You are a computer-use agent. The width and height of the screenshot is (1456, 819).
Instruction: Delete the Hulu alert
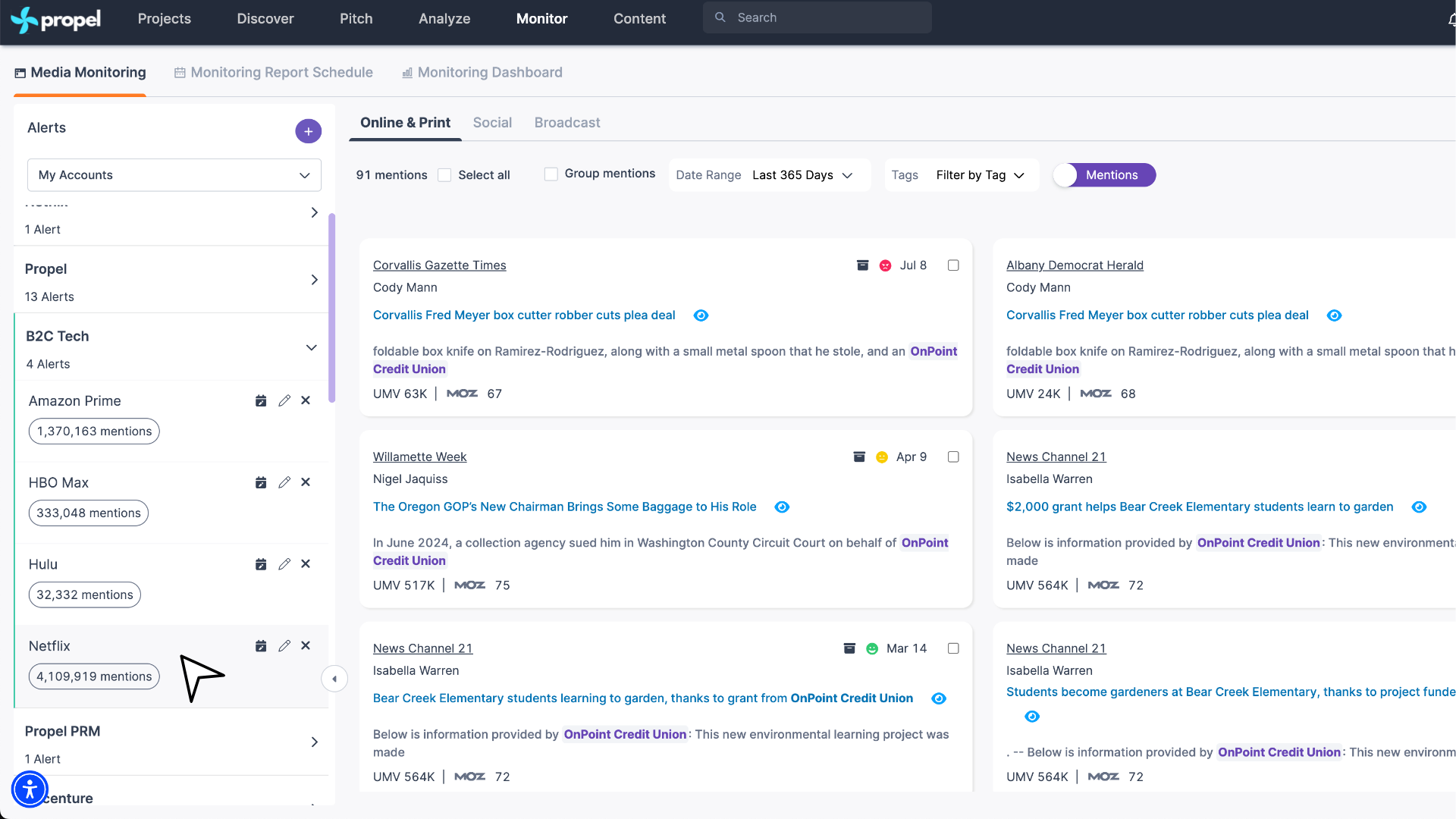tap(306, 564)
